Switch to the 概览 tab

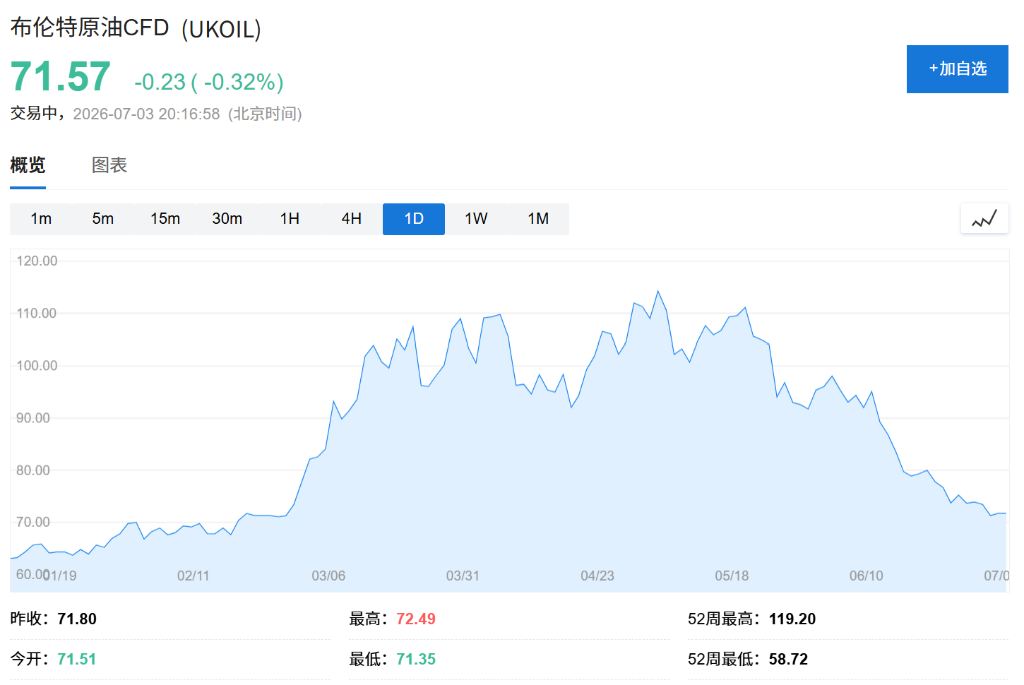pos(28,165)
